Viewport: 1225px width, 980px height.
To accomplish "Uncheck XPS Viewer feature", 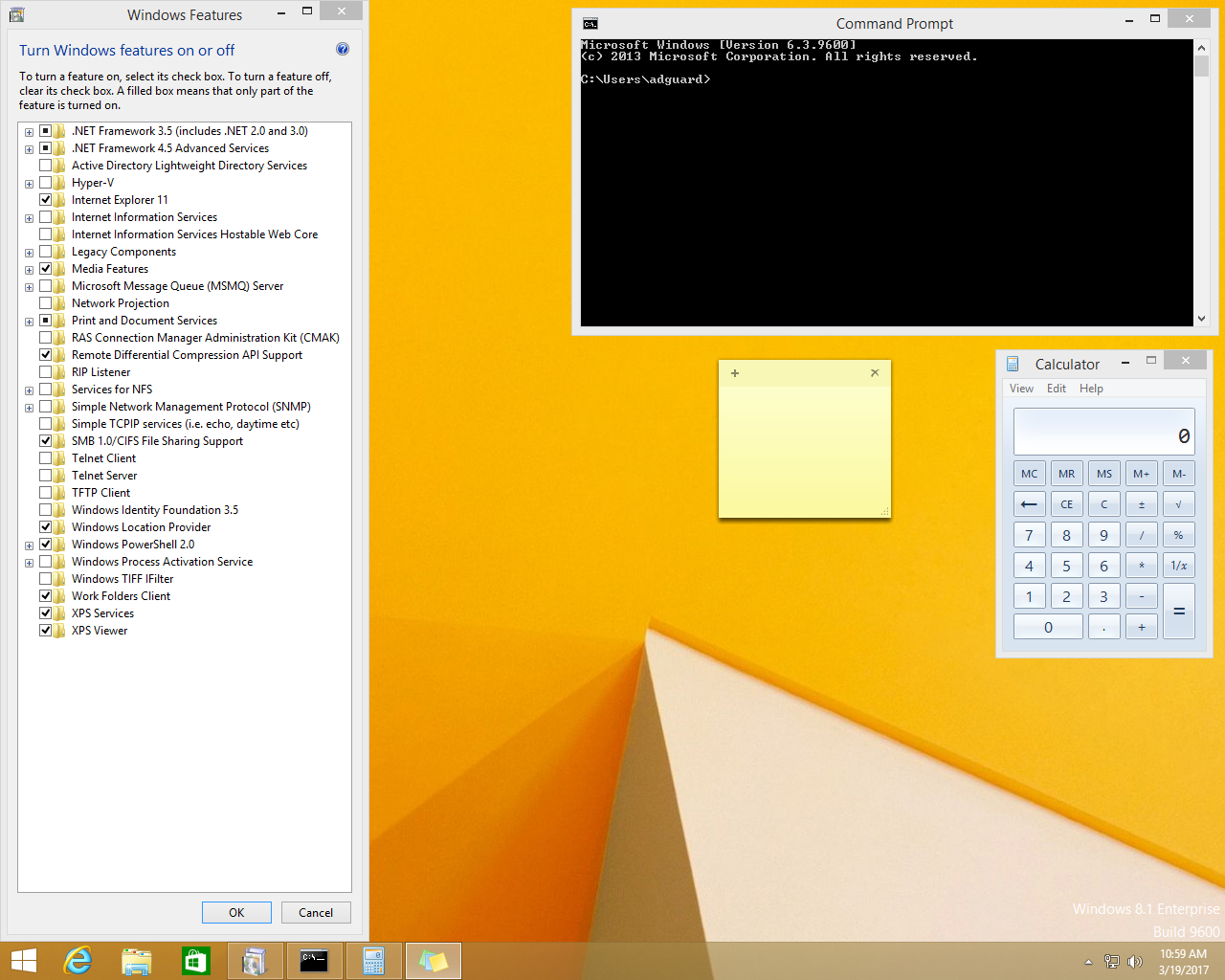I will (x=45, y=631).
